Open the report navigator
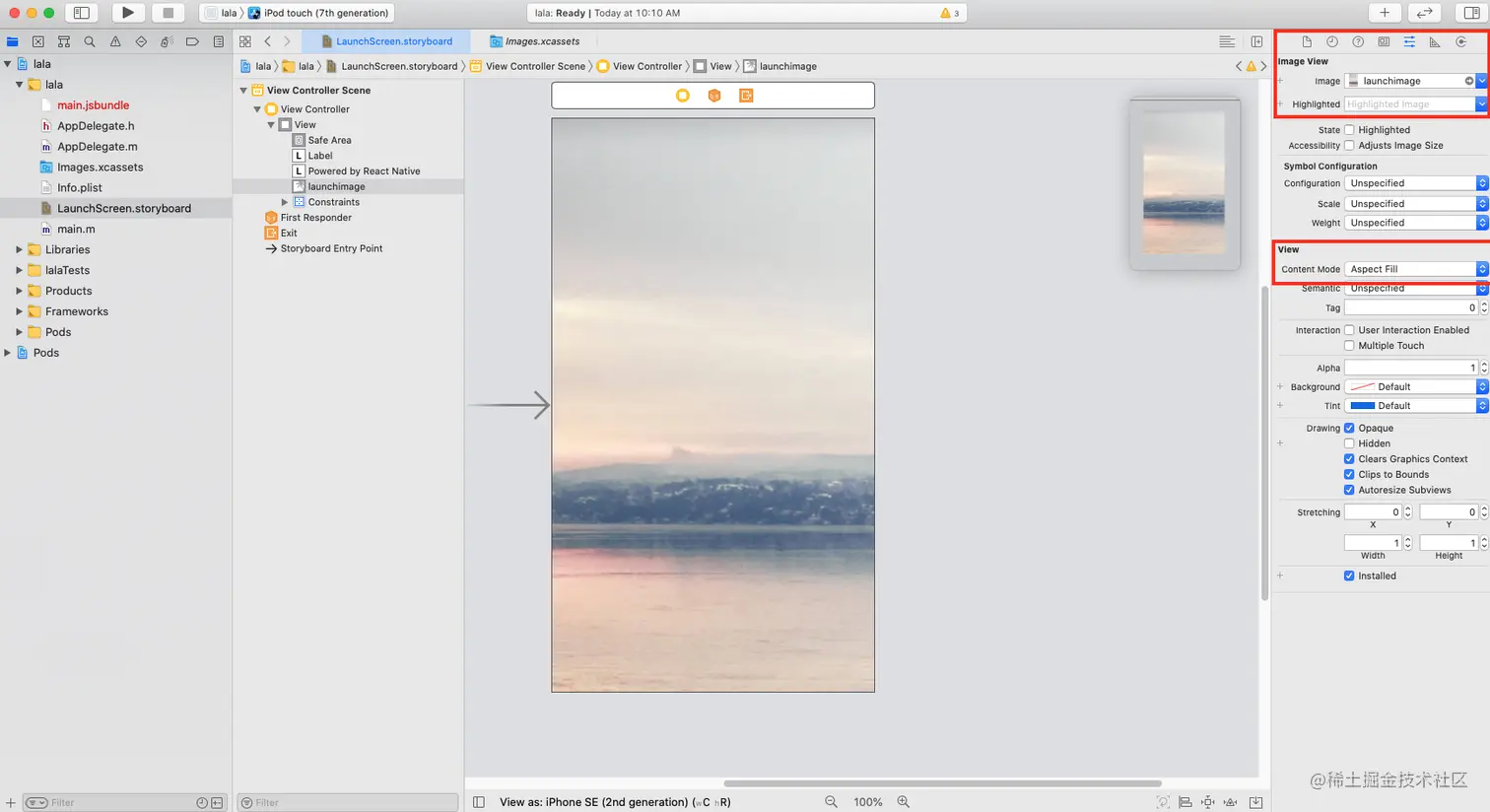 click(x=219, y=41)
